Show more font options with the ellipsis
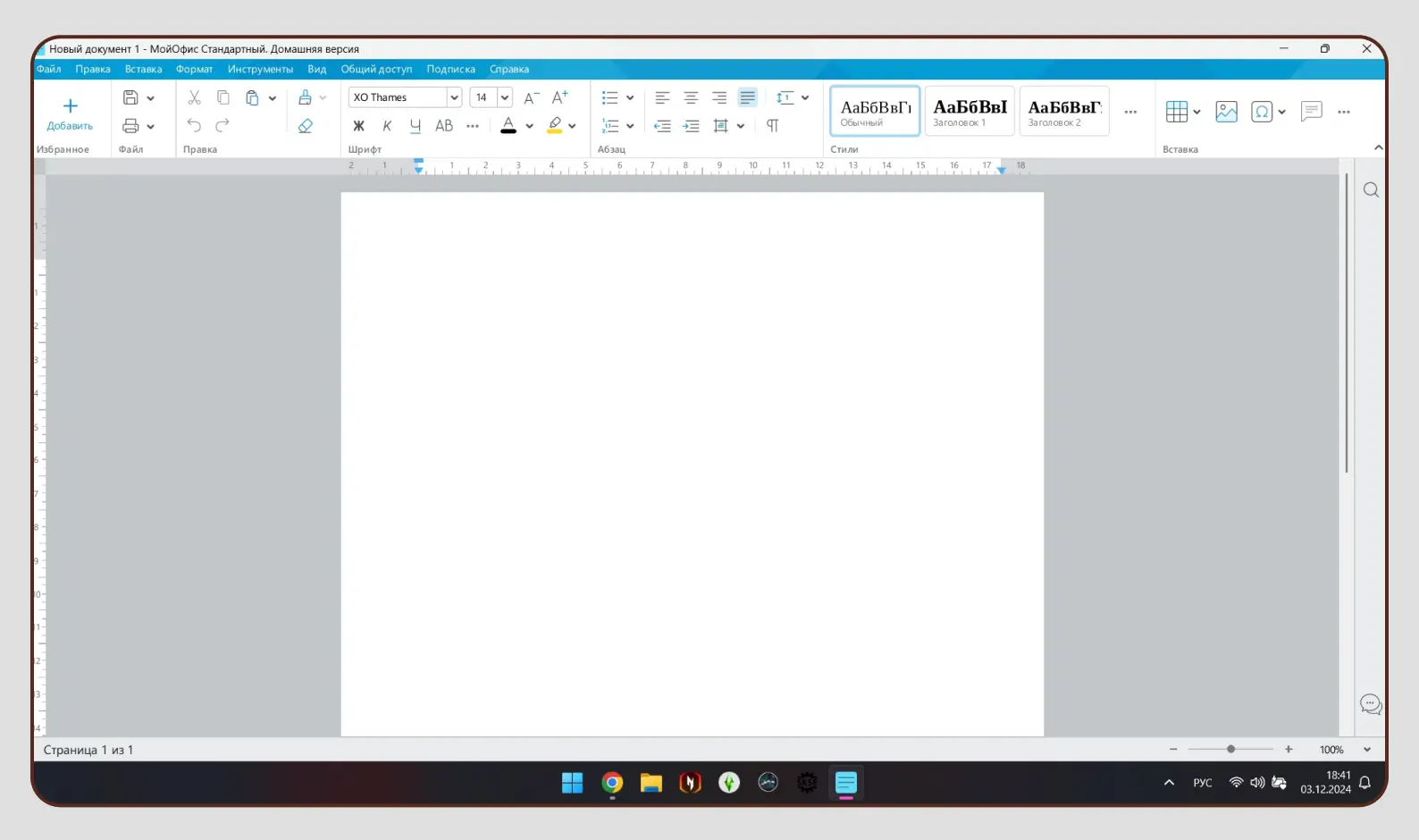This screenshot has width=1419, height=840. click(x=473, y=126)
